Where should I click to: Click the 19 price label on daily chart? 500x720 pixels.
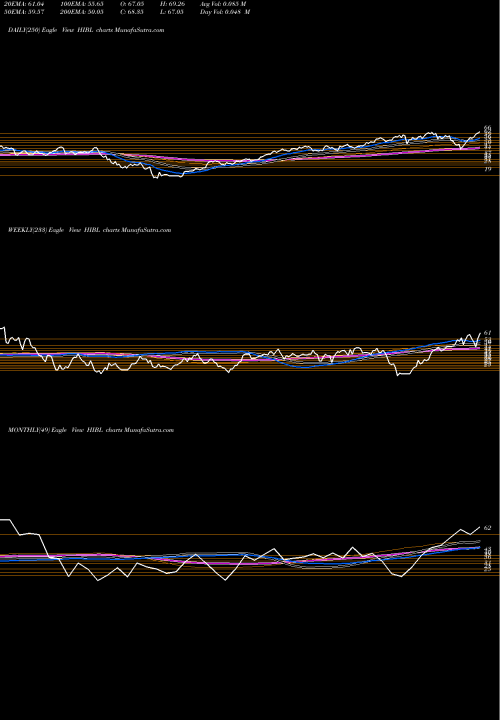488,169
